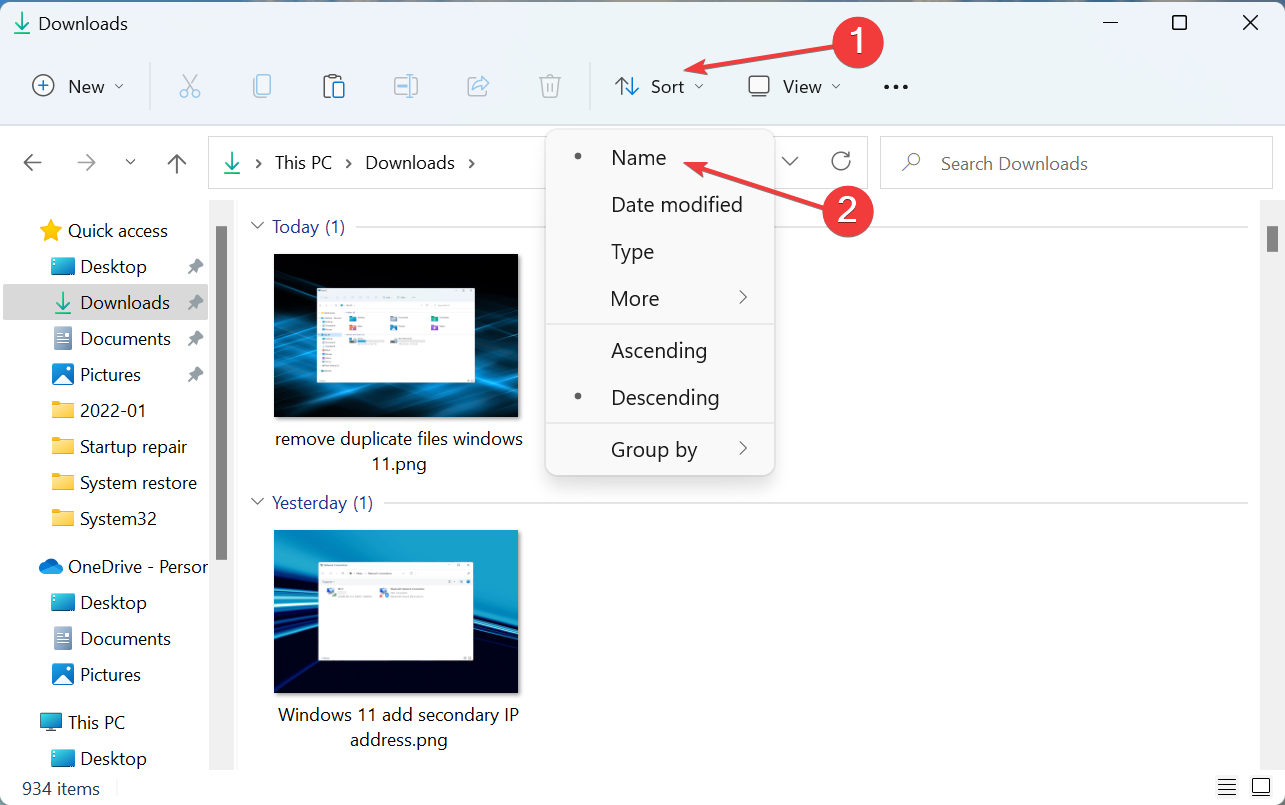This screenshot has width=1285, height=805.
Task: Click the Delete trash icon
Action: click(x=550, y=87)
